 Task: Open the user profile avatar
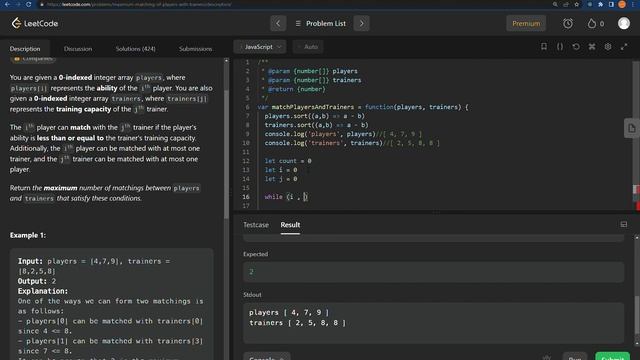[x=624, y=23]
